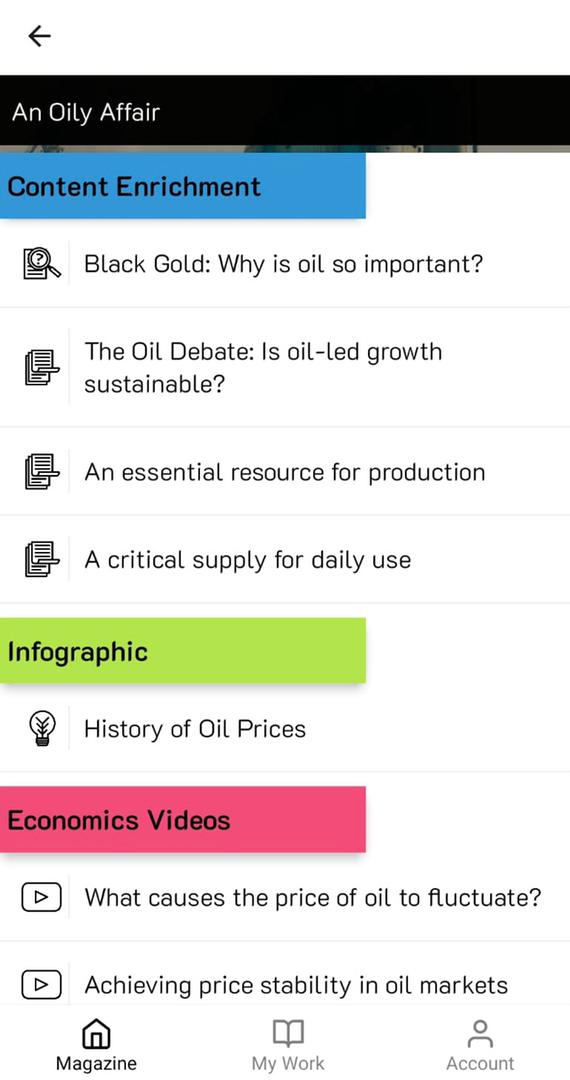Click the magnifier icon beside Black Gold
Screen dimensions: 570x1080
[x=42, y=264]
